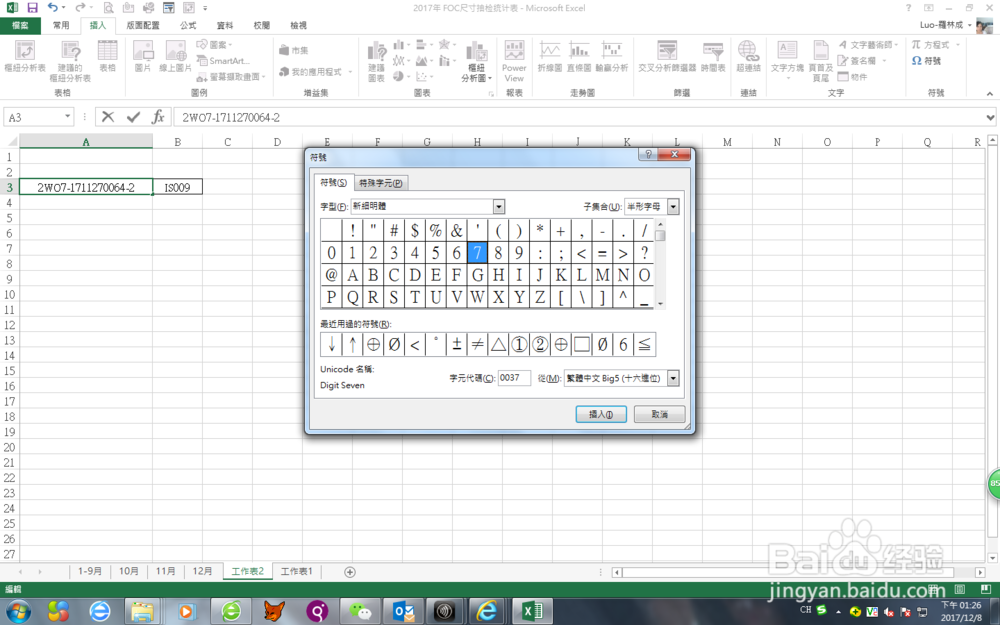Click the row 10 header
Image resolution: width=1000 pixels, height=625 pixels.
point(10,295)
